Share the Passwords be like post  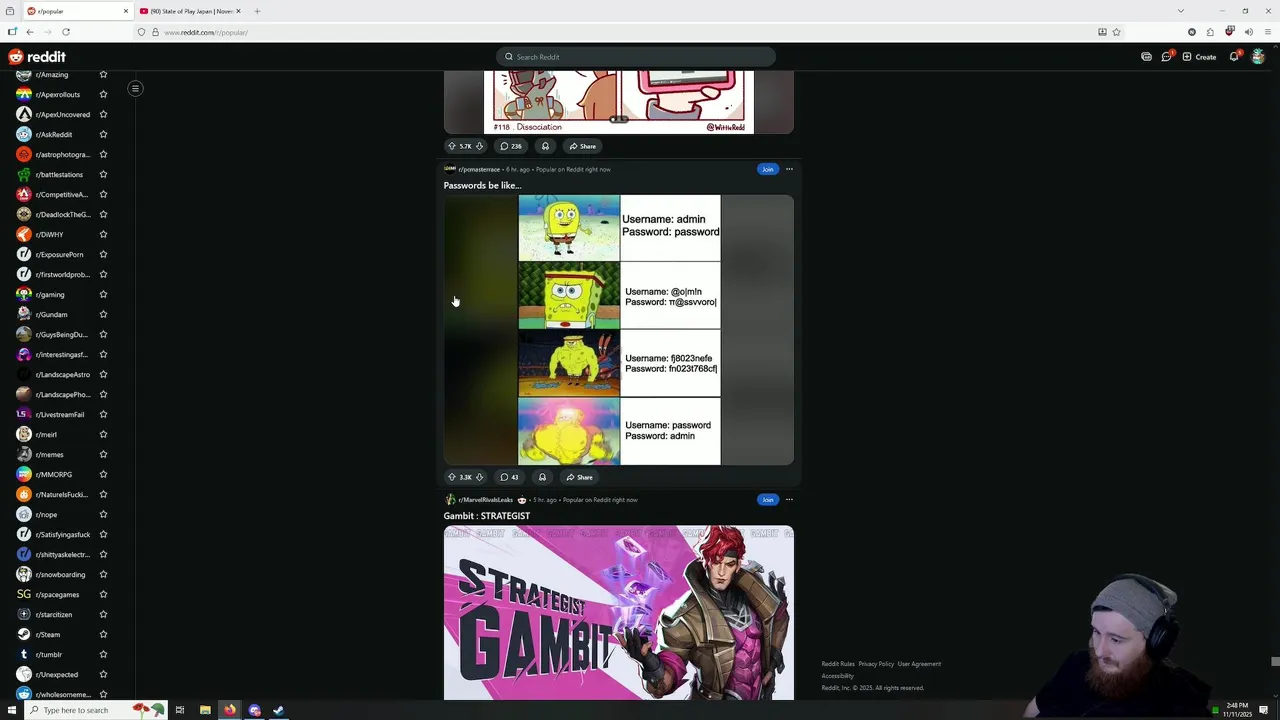(580, 477)
